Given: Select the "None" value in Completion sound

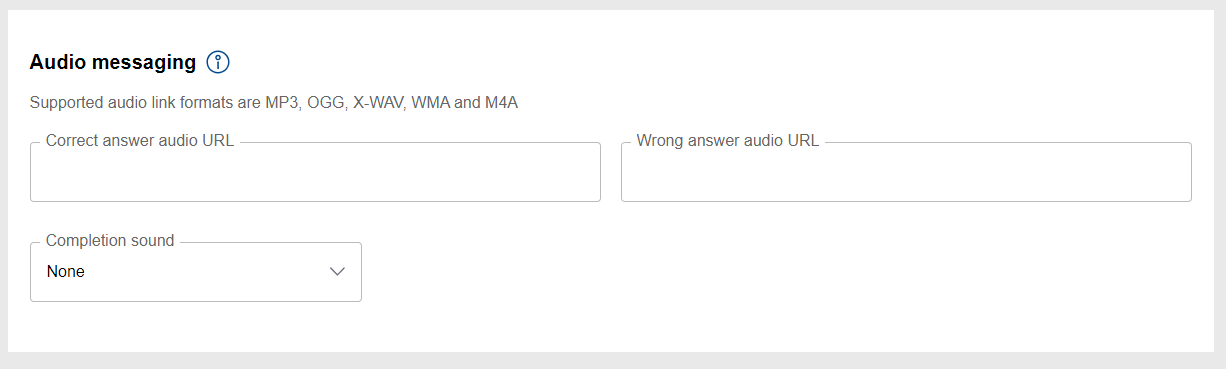Looking at the screenshot, I should tap(66, 272).
